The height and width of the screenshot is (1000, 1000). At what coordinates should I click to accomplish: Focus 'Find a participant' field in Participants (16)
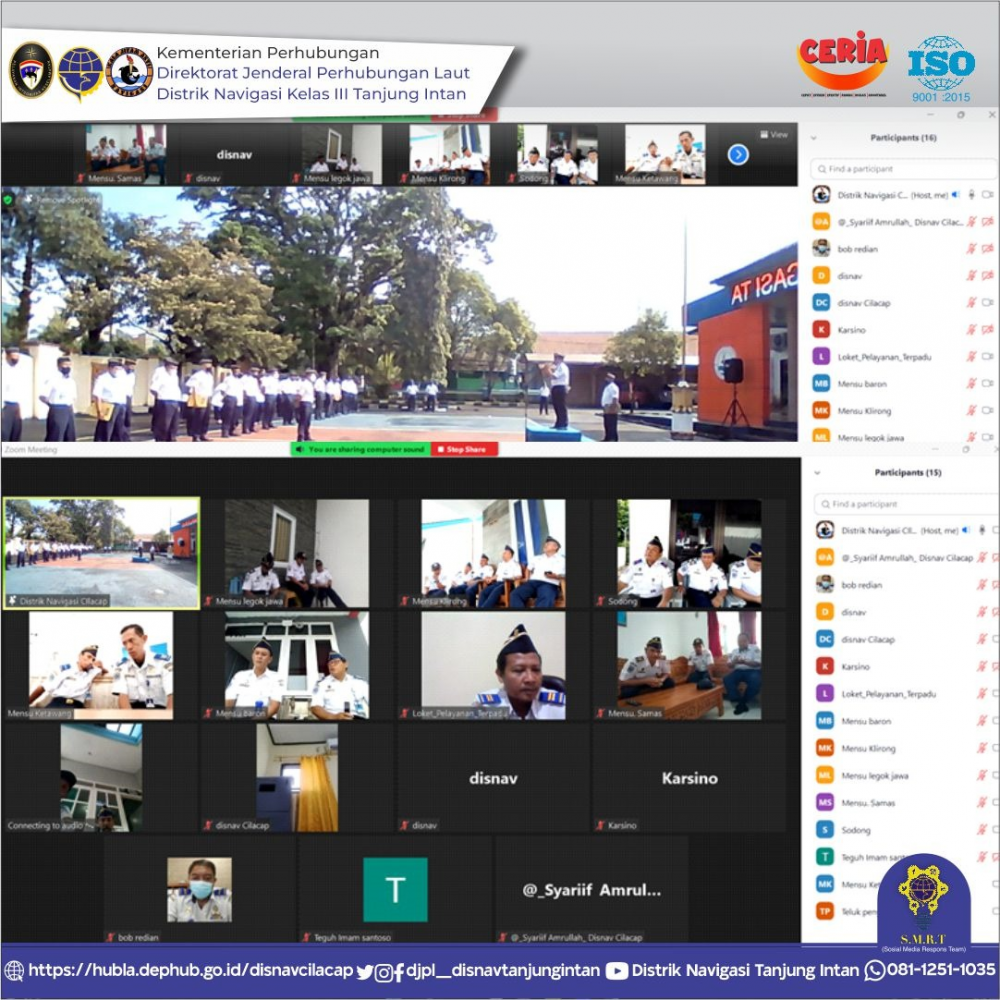[x=903, y=169]
